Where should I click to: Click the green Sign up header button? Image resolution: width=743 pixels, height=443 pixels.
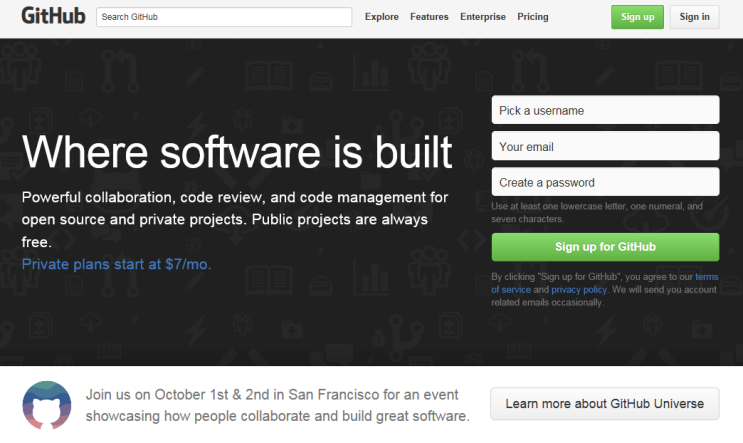(637, 17)
